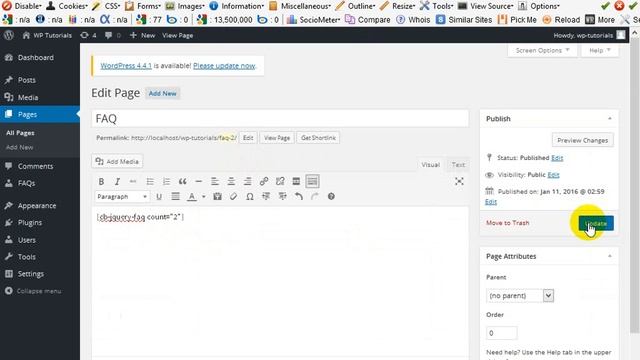The width and height of the screenshot is (640, 360).
Task: Toggle Bold formatting in editor toolbar
Action: 101,181
